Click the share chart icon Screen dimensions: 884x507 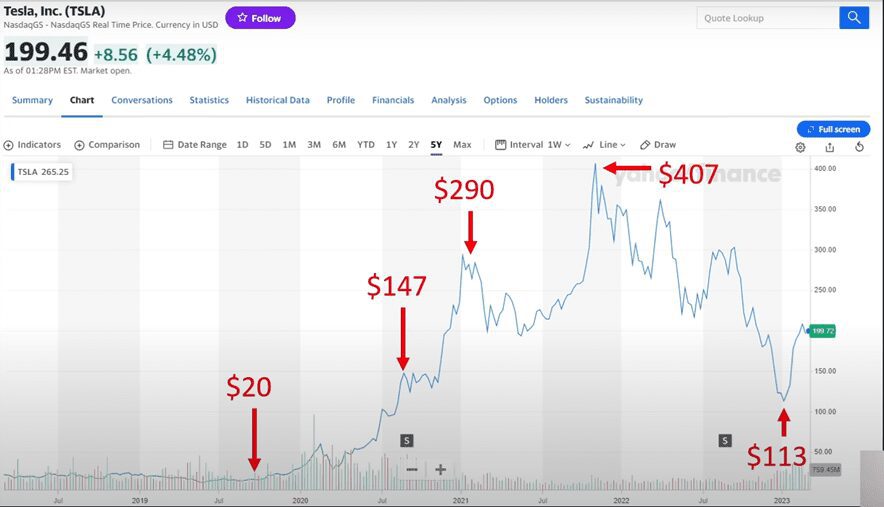click(x=830, y=147)
